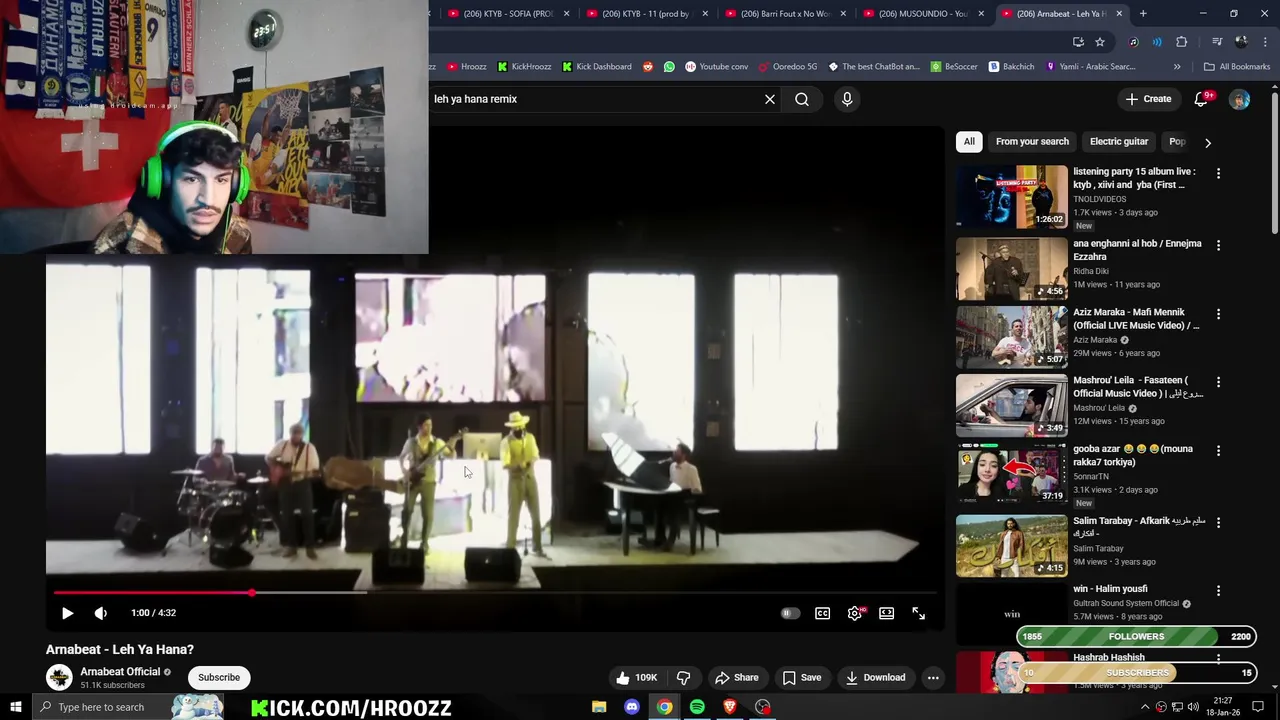The width and height of the screenshot is (1280, 720).
Task: Open WhatsApp bookmark icon
Action: (x=669, y=67)
